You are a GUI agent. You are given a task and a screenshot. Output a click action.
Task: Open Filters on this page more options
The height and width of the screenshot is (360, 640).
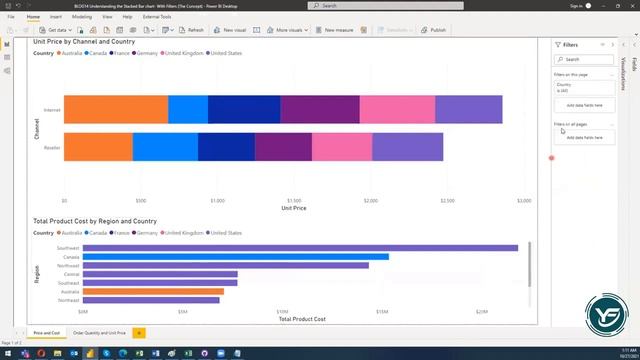click(611, 75)
